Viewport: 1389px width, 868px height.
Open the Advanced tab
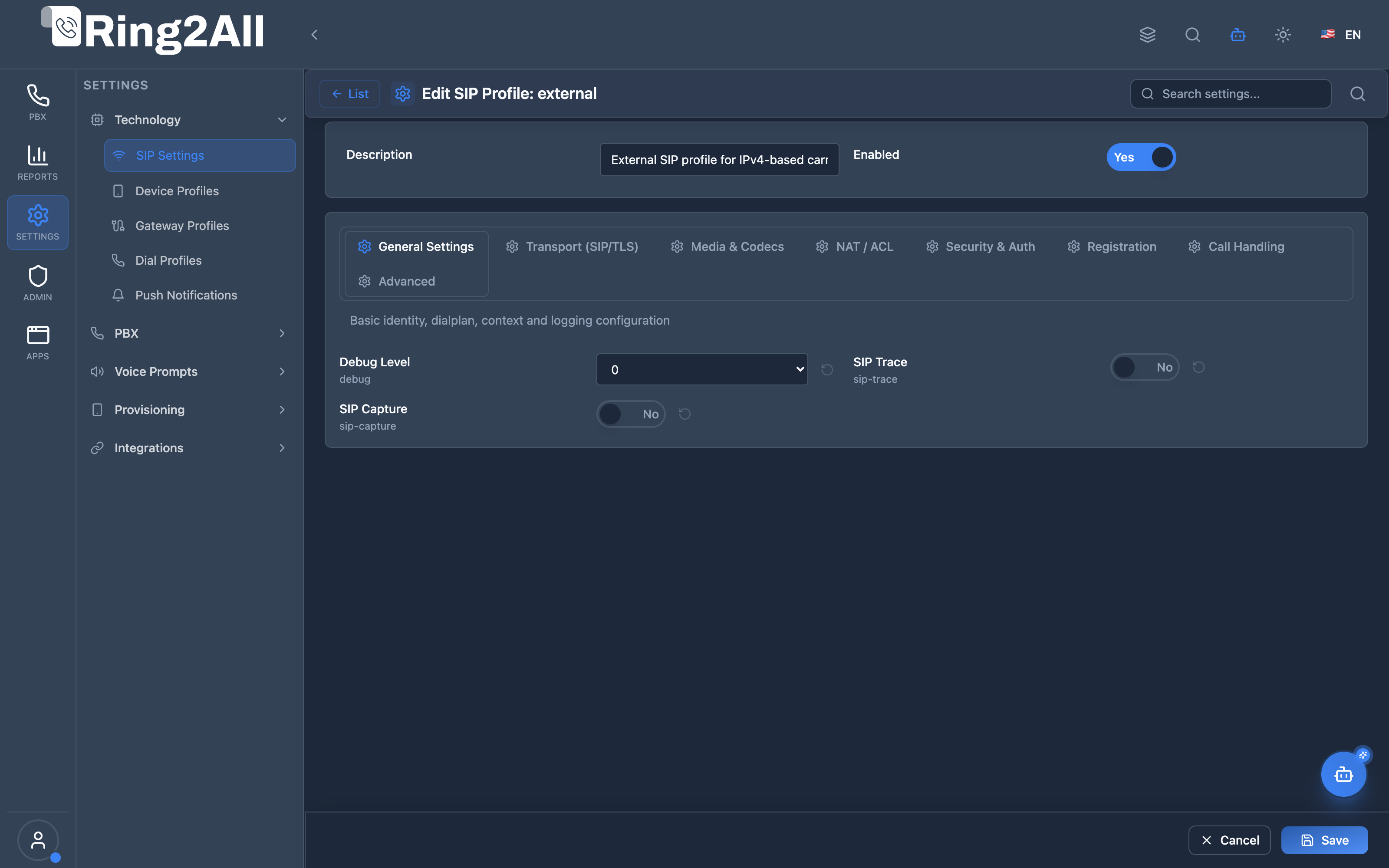point(397,281)
